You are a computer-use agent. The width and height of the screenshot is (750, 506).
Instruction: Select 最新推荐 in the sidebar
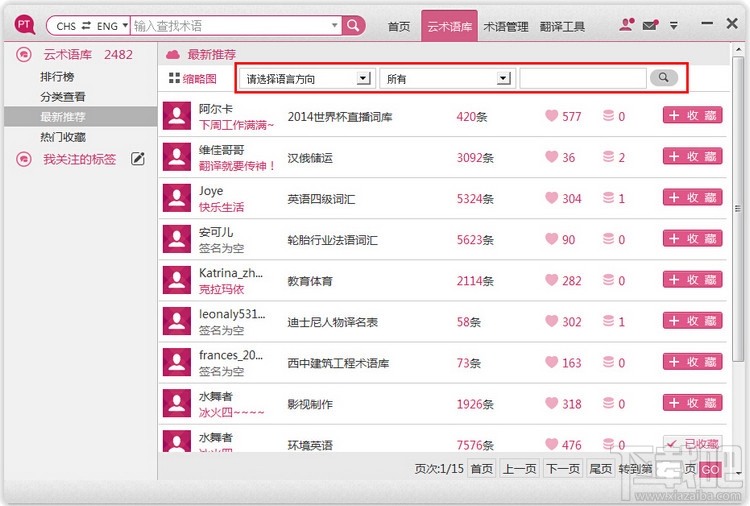click(x=80, y=117)
